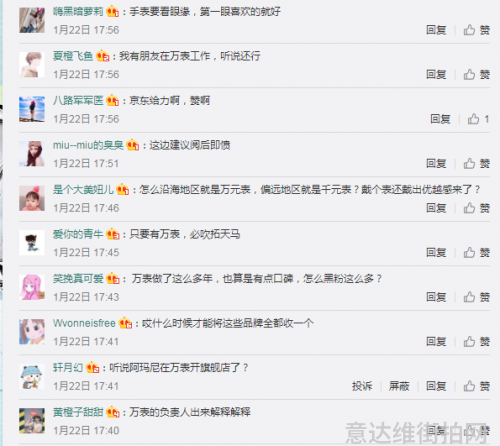The image size is (500, 446).
Task: Like miu--miu的臭臭's comment
Action: point(476,163)
